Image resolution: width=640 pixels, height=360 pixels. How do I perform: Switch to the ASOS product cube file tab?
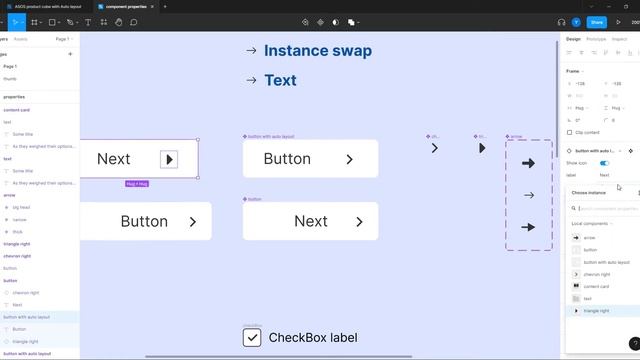tap(48, 7)
